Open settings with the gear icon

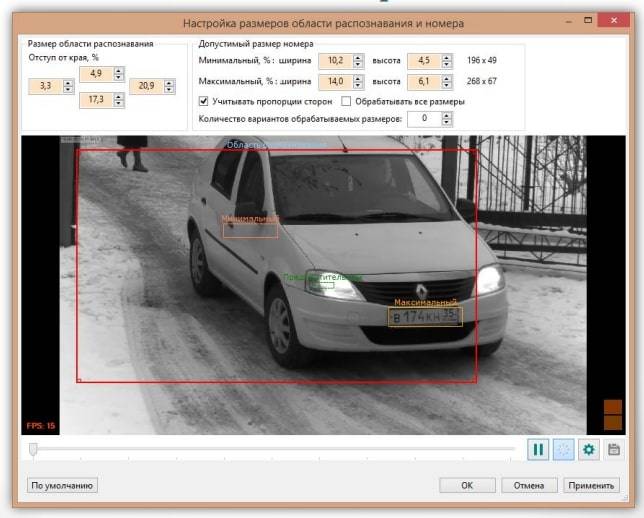pyautogui.click(x=589, y=450)
